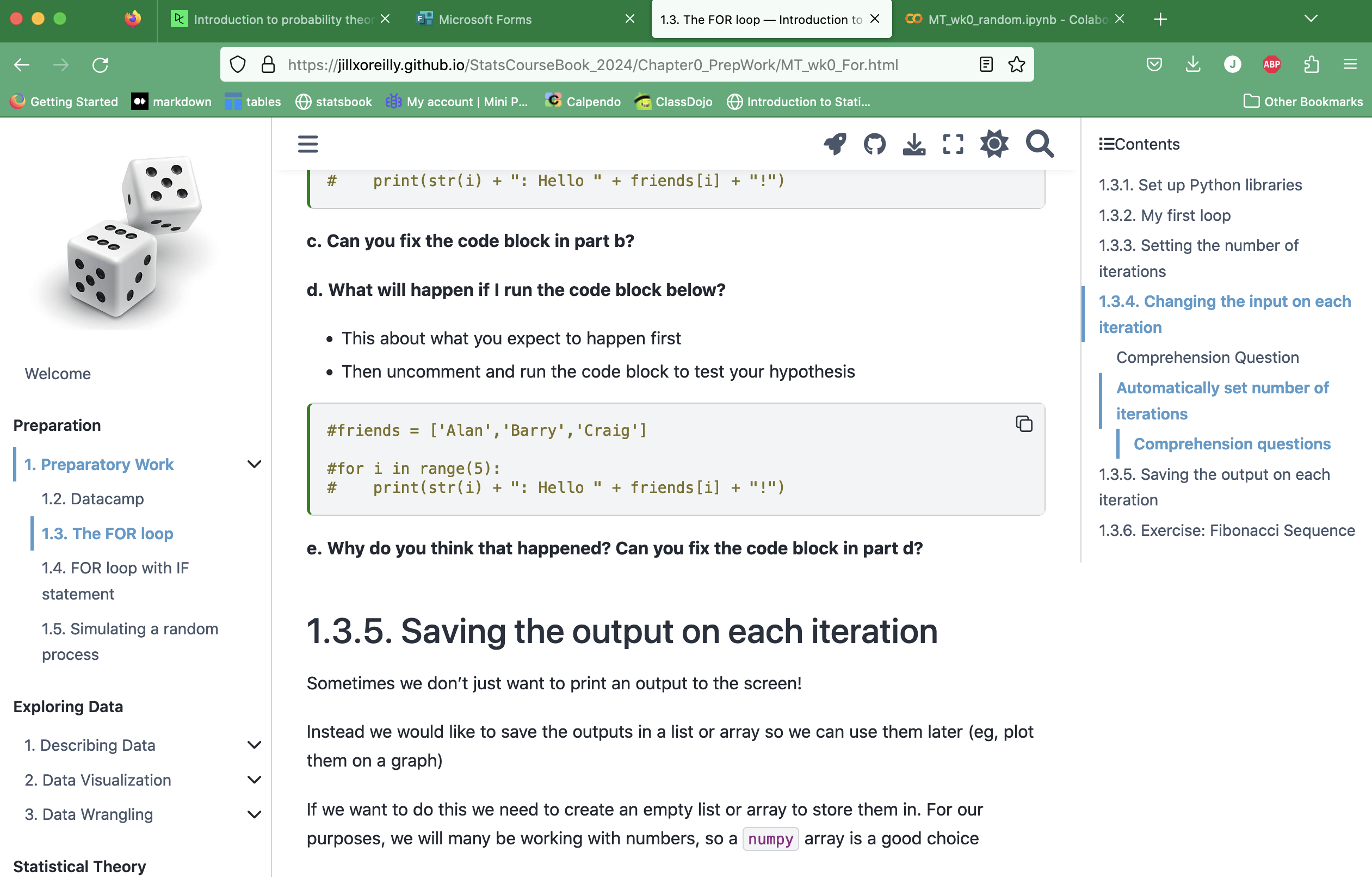The width and height of the screenshot is (1372, 877).
Task: Toggle the primary sidebar hamburger button
Action: point(308,144)
